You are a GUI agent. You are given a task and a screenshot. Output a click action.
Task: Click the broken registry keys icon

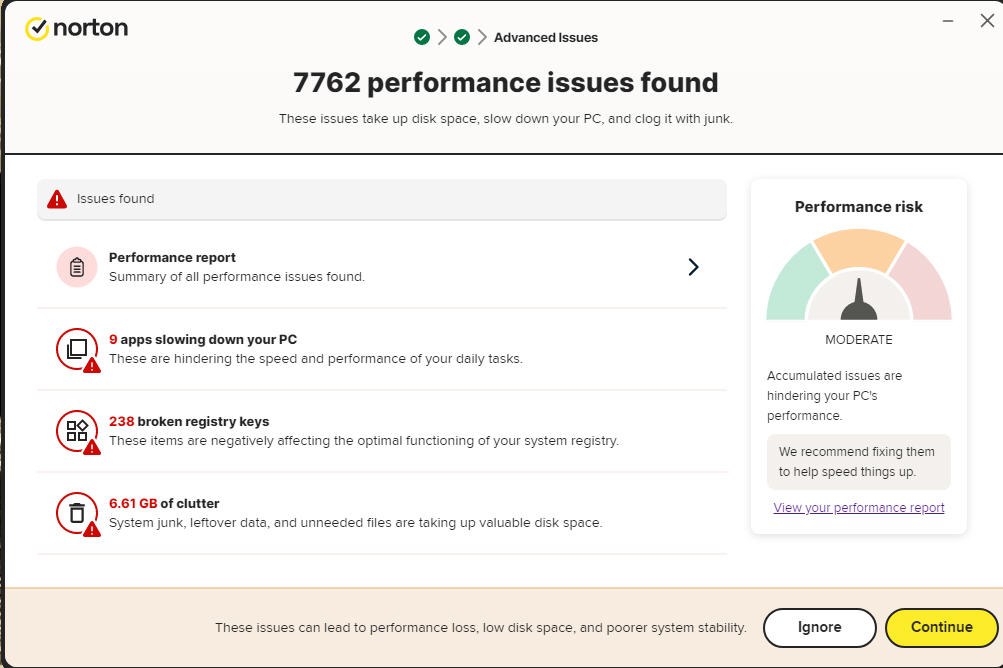[77, 431]
